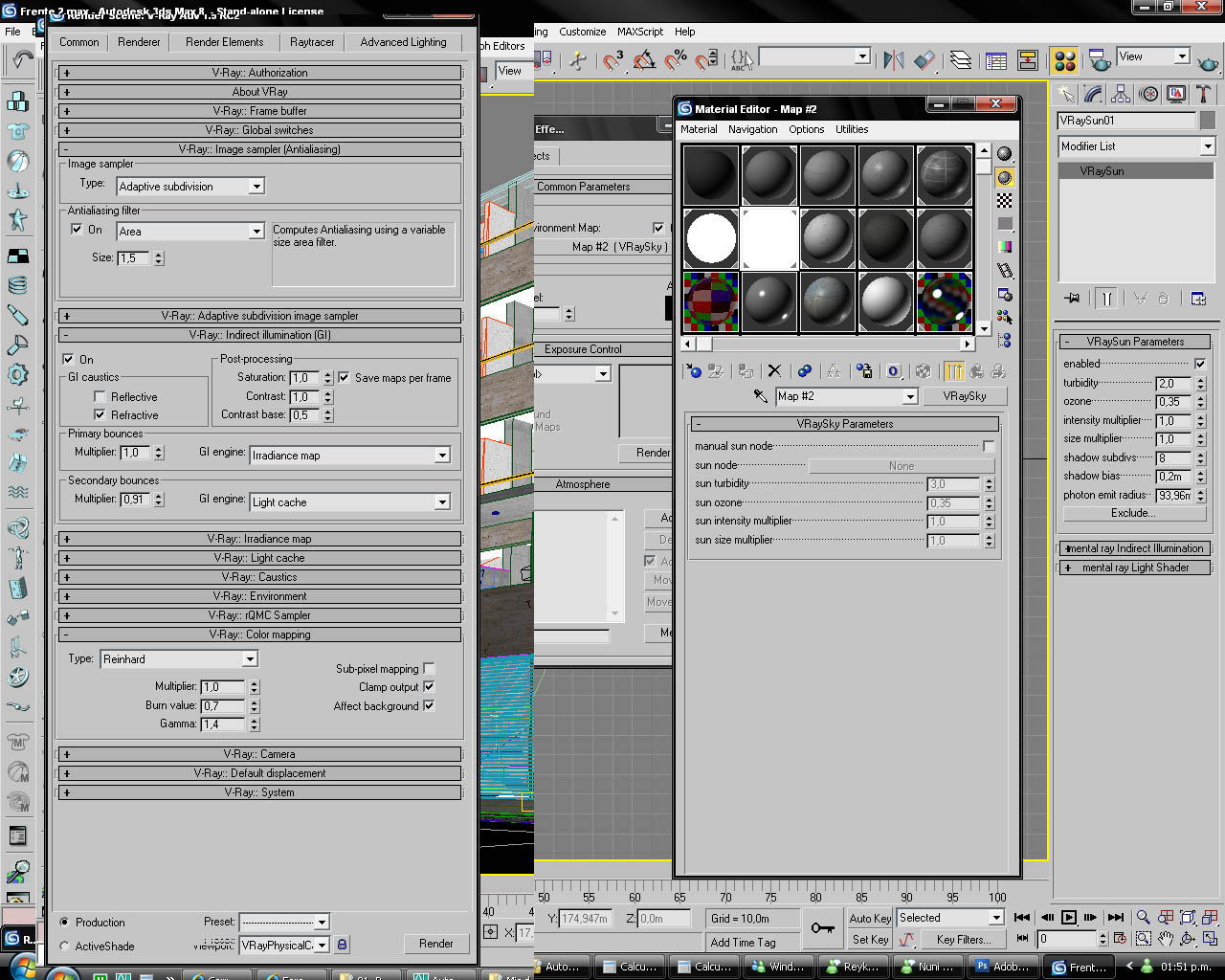The image size is (1225, 980).
Task: Toggle the Backlight icon in Material Editor
Action: tap(1004, 177)
